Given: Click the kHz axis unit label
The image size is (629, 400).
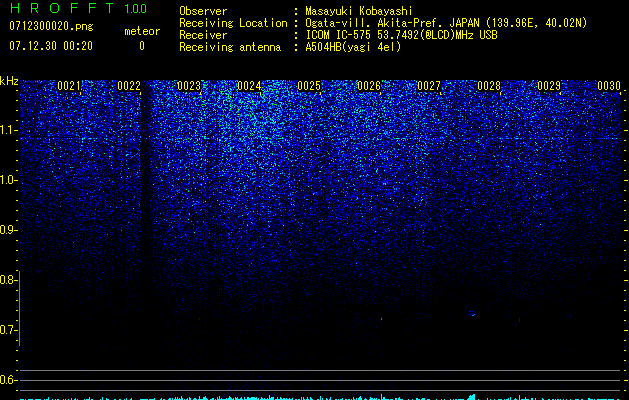Looking at the screenshot, I should pyautogui.click(x=9, y=81).
